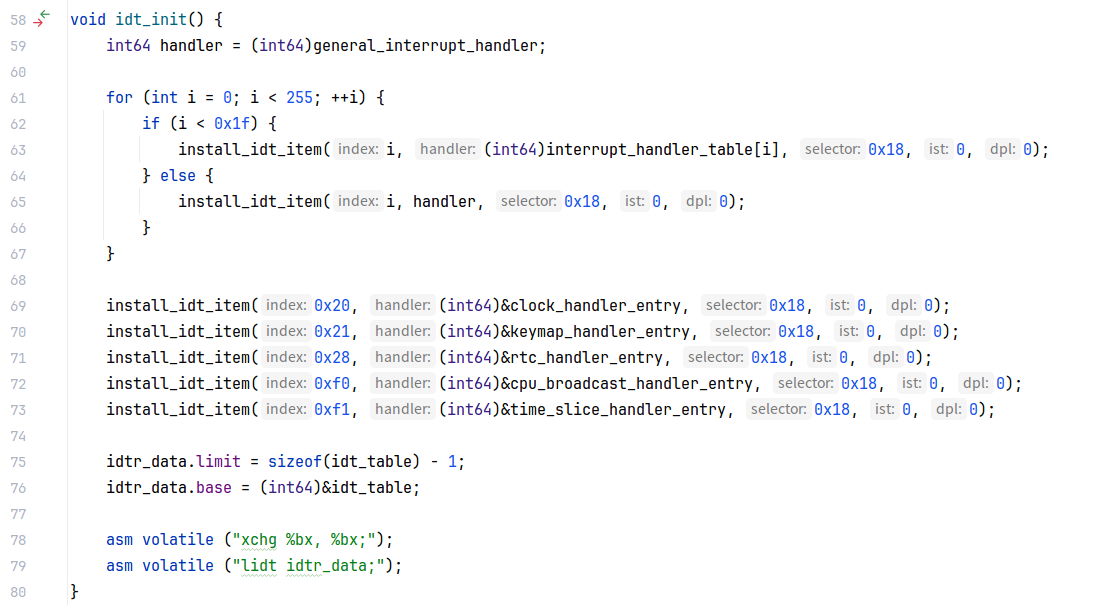Screen dimensions: 1094x605
Task: Click the 'index:' hint on line 63
Action: [x=358, y=149]
